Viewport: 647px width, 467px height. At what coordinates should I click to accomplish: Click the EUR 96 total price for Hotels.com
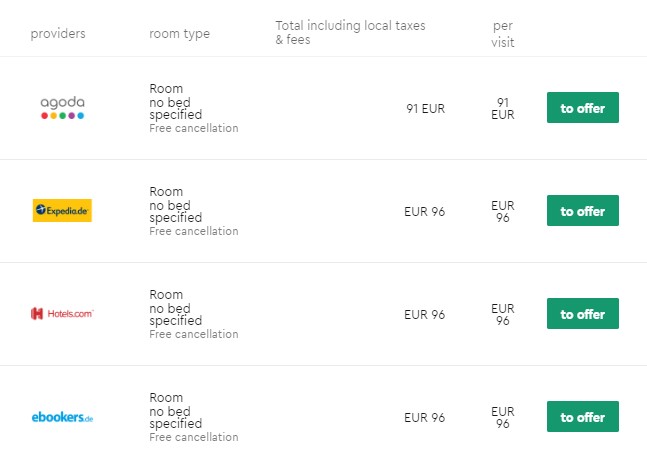[x=424, y=315]
